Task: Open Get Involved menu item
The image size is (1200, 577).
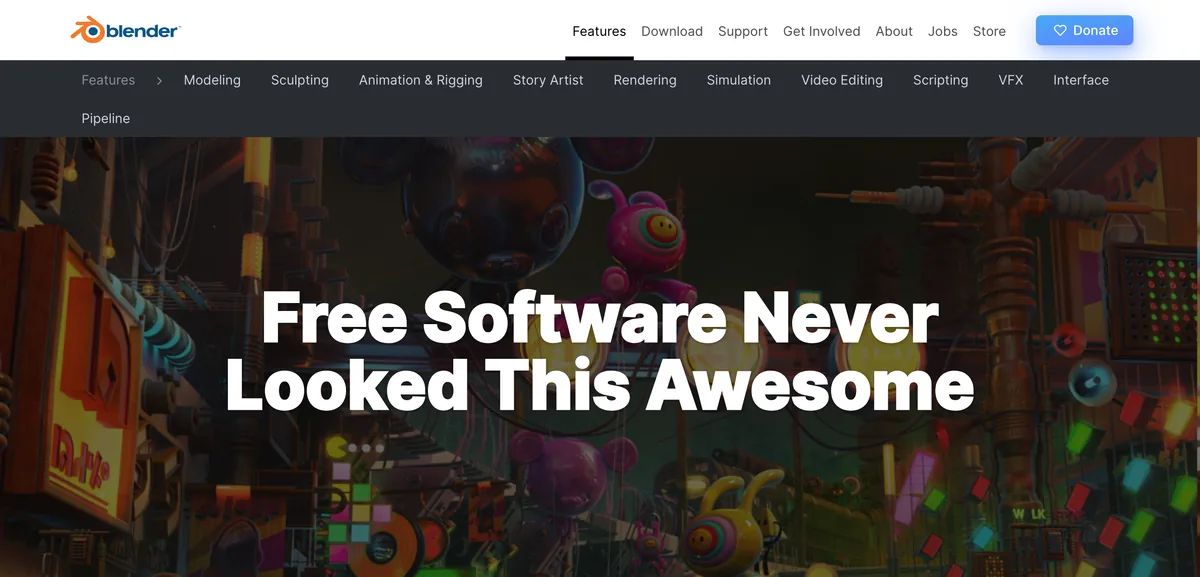Action: (822, 31)
